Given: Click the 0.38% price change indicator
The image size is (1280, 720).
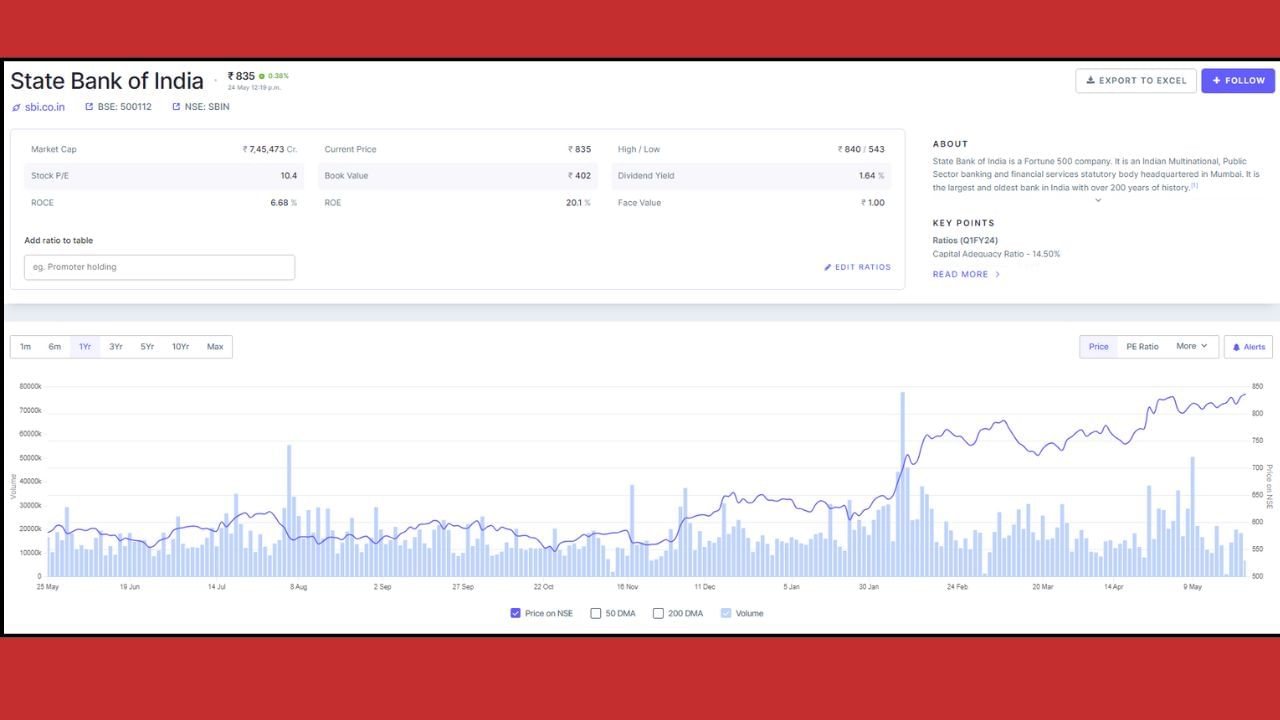Looking at the screenshot, I should (274, 76).
